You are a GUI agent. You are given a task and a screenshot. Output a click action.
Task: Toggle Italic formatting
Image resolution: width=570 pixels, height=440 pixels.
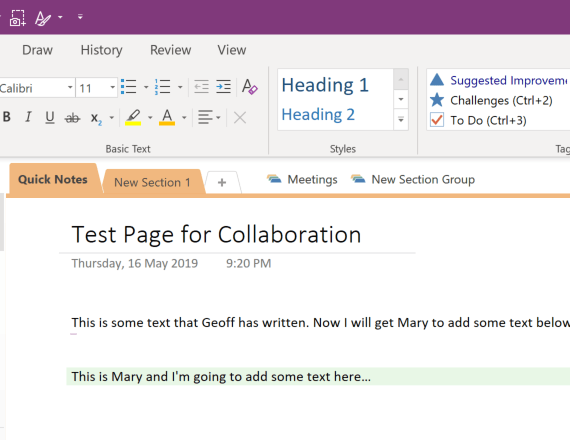click(x=28, y=117)
